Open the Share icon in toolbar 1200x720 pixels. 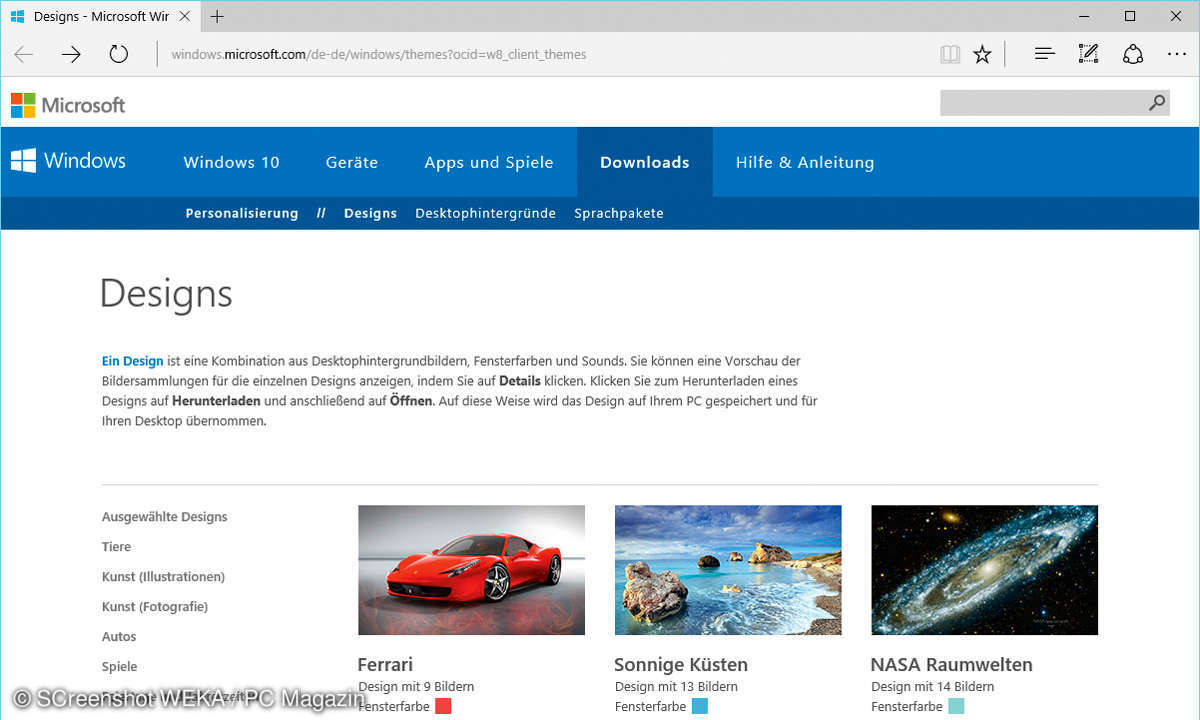(1133, 54)
